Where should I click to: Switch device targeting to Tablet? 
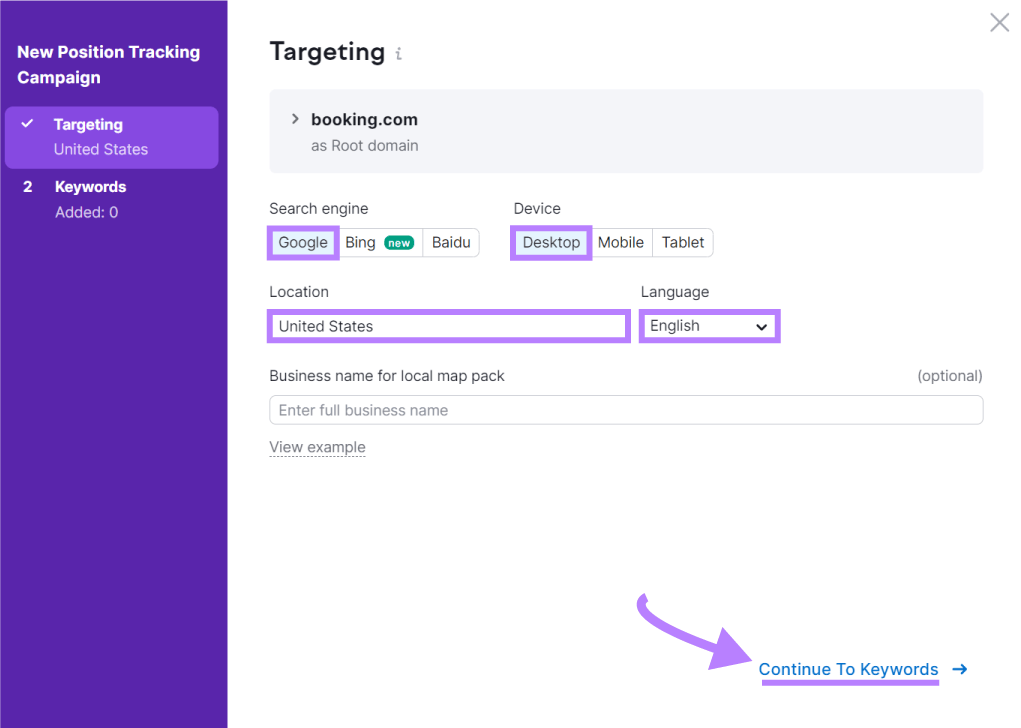[x=683, y=242]
